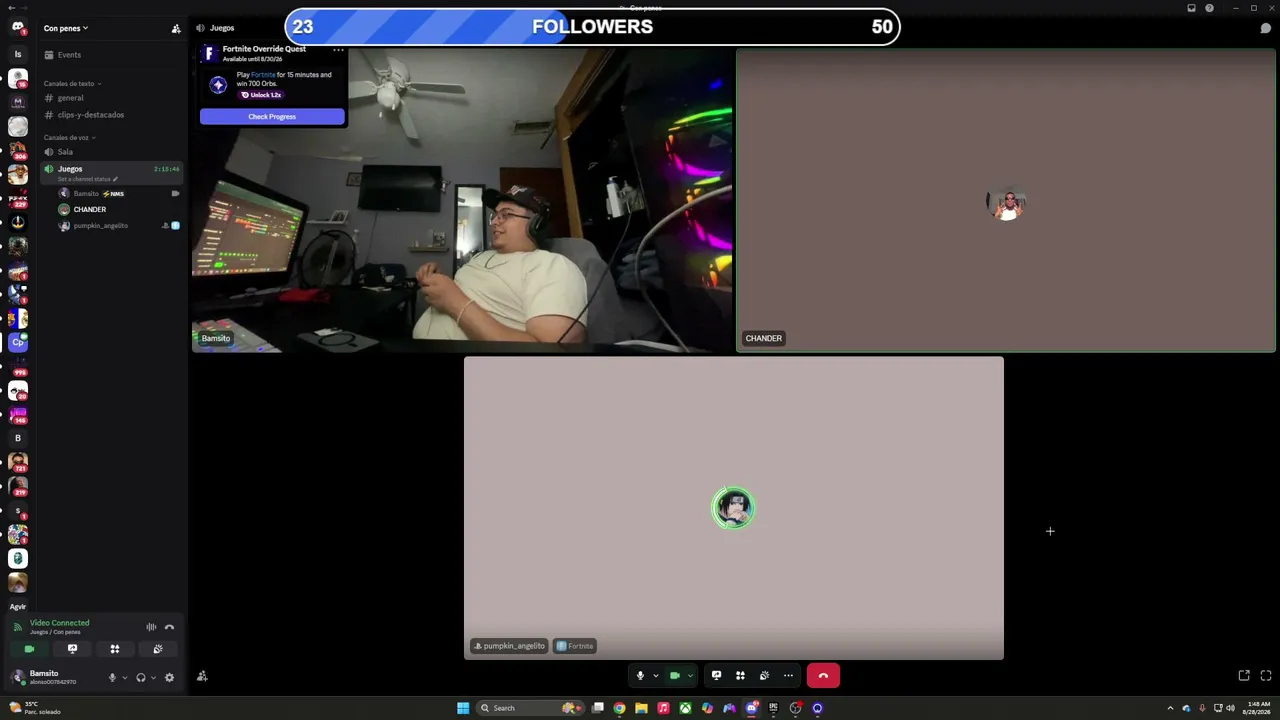Click the Fortnite activity tag on pumpkin_angelito
The height and width of the screenshot is (720, 1280).
pos(575,646)
